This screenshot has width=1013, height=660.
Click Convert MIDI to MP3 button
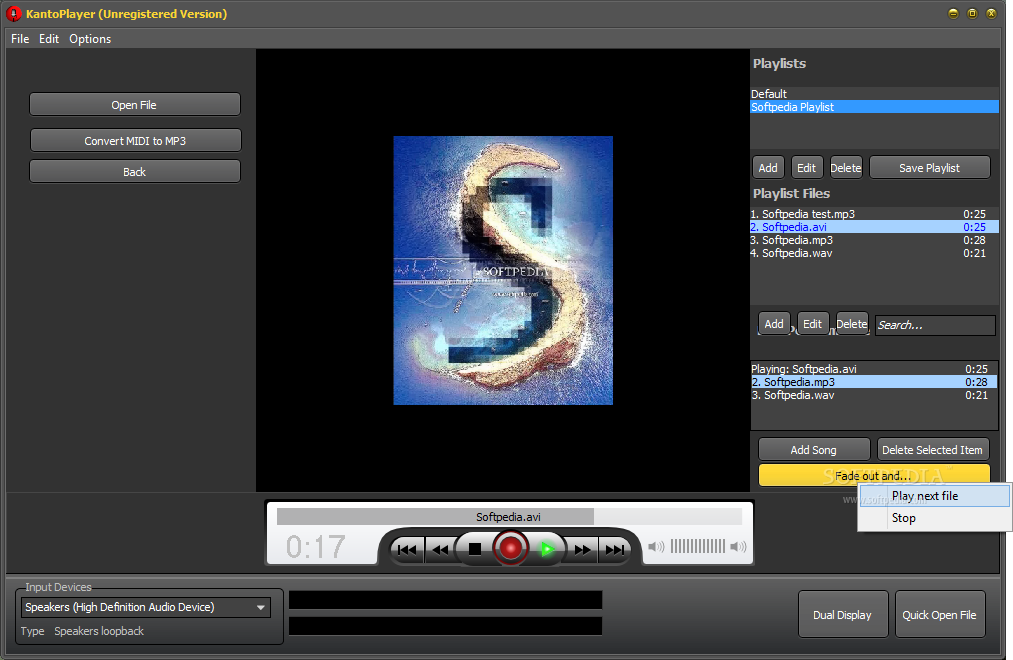point(136,141)
